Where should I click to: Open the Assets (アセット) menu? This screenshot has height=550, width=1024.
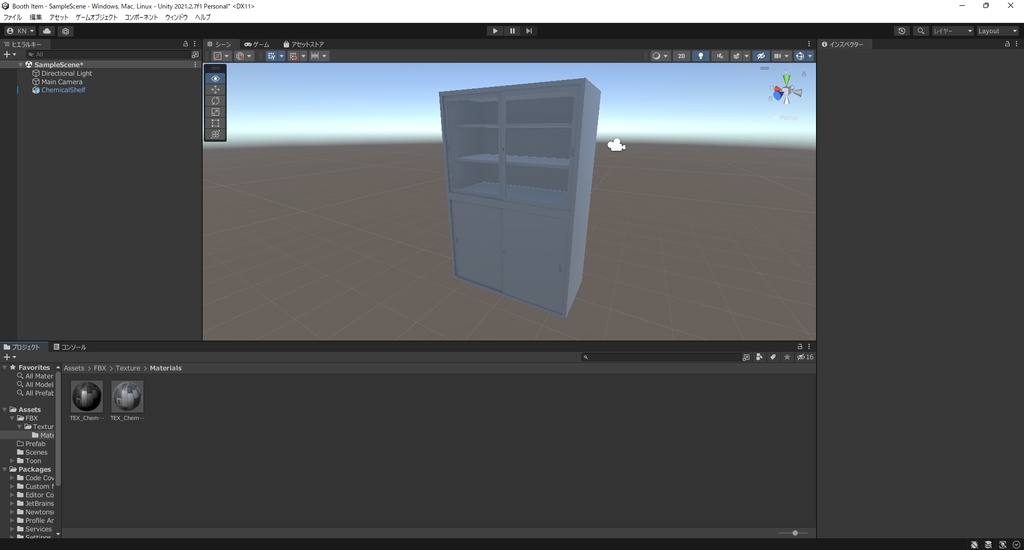(x=59, y=17)
